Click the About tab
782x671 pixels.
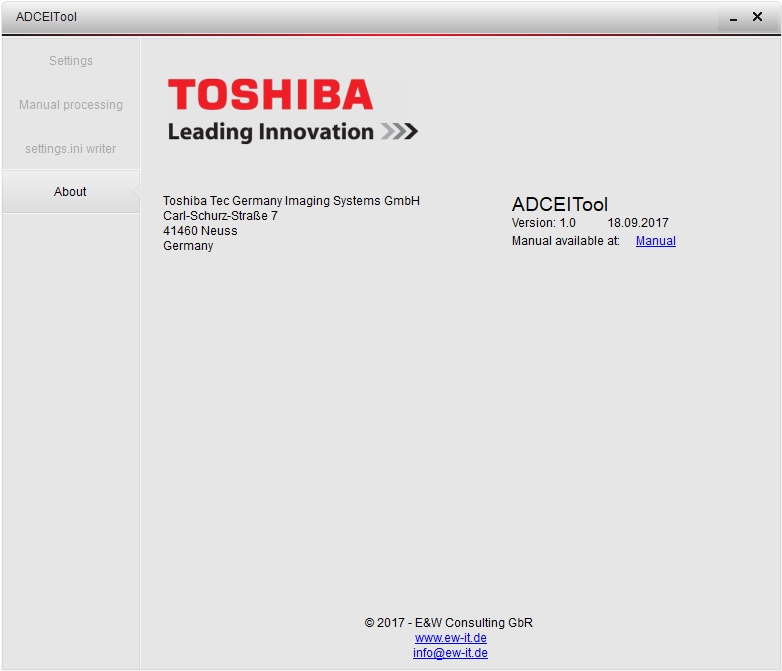(71, 192)
